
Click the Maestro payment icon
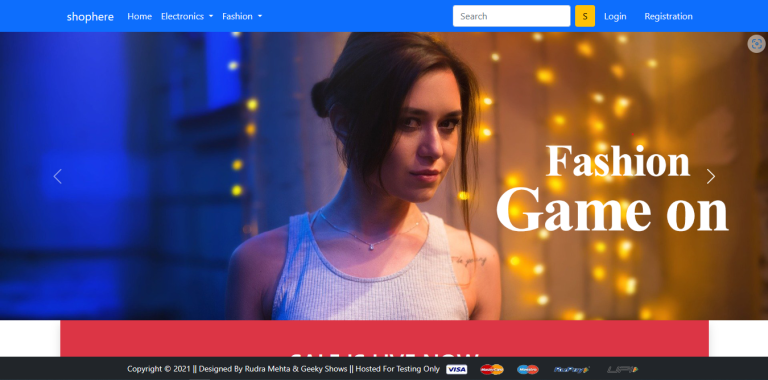point(528,369)
